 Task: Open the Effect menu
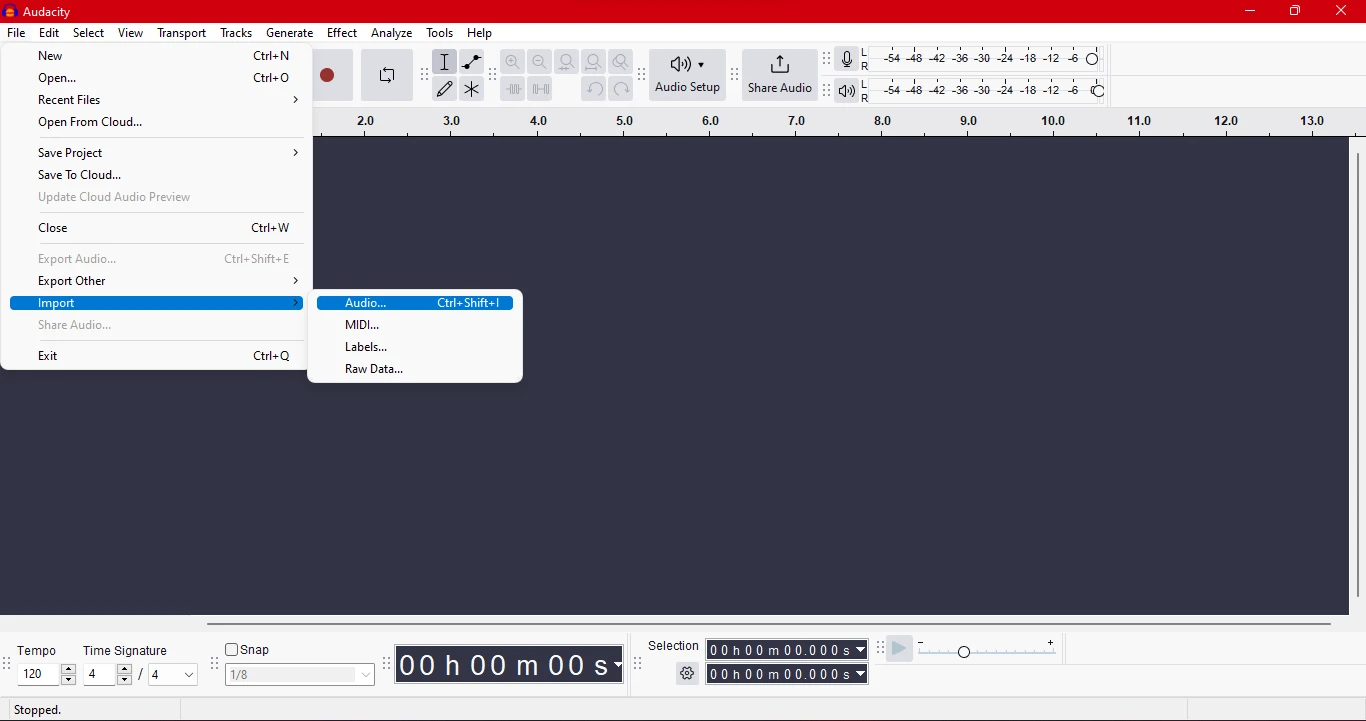click(342, 33)
